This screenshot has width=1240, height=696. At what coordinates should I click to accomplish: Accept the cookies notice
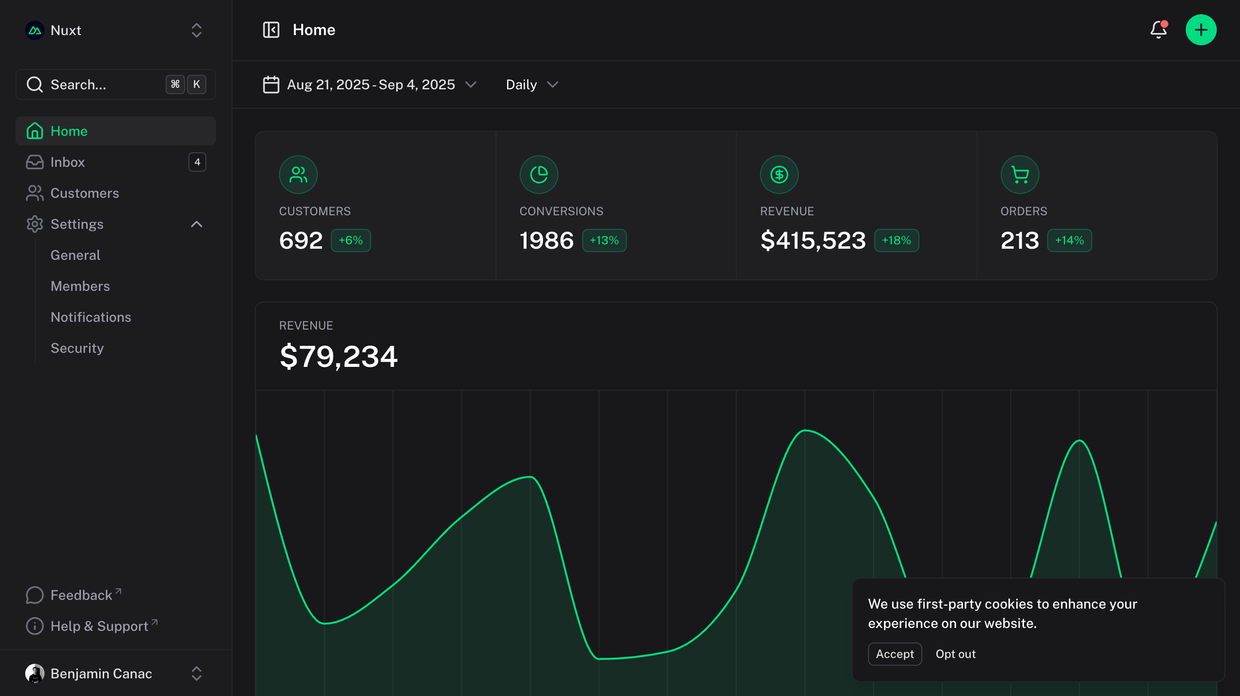[894, 654]
